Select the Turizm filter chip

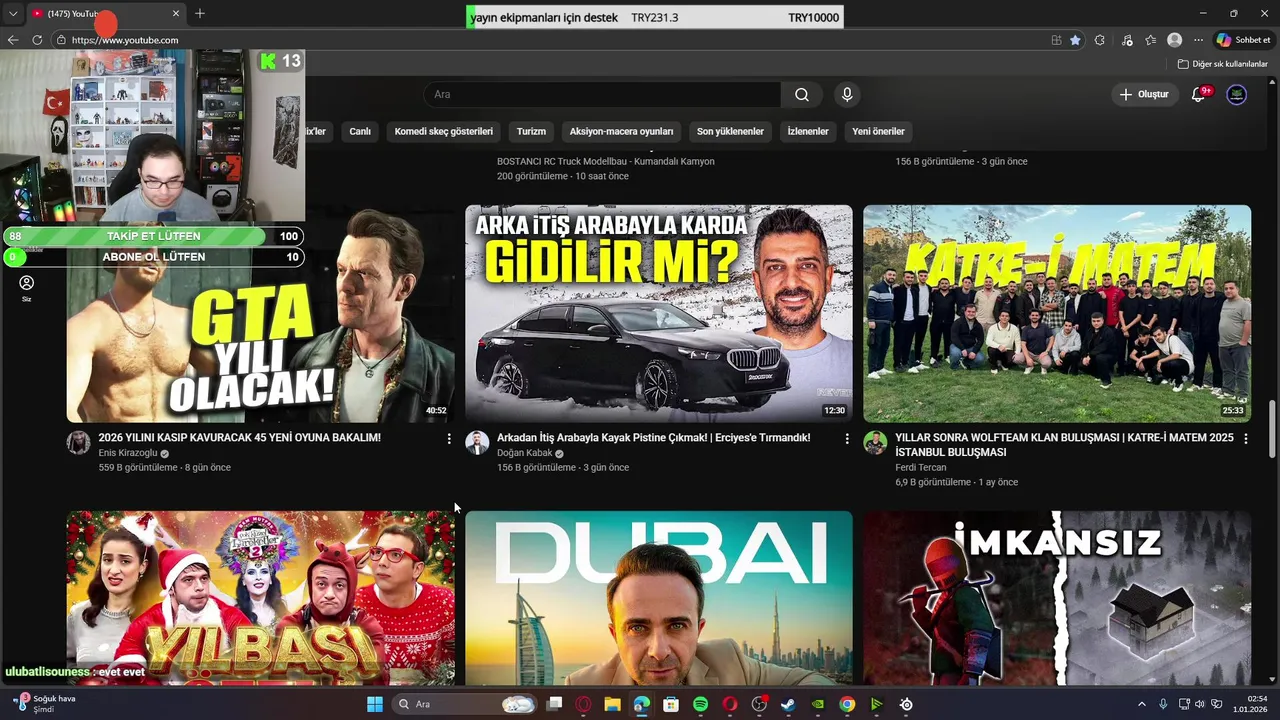[x=531, y=131]
